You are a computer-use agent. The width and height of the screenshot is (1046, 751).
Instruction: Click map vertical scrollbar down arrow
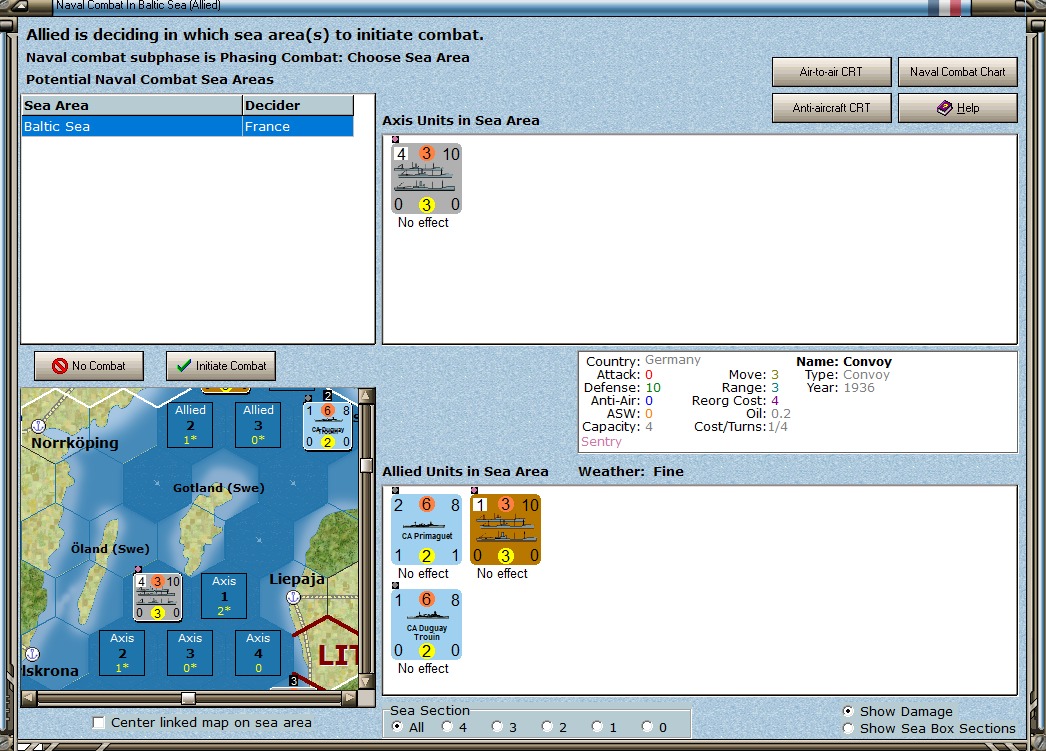click(x=366, y=681)
